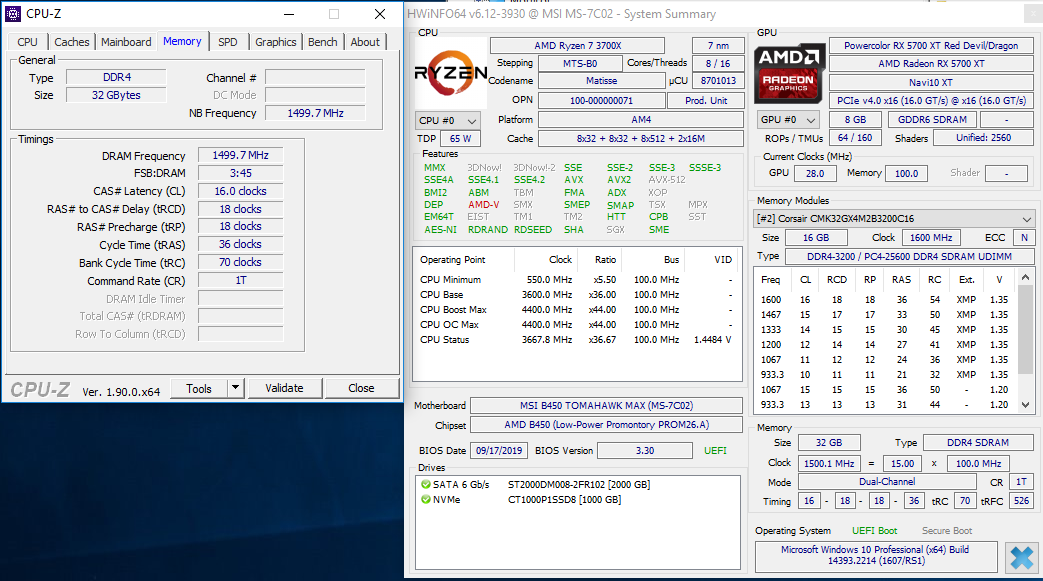Click the SATA drive green status check icon
This screenshot has width=1043, height=581.
[x=426, y=484]
